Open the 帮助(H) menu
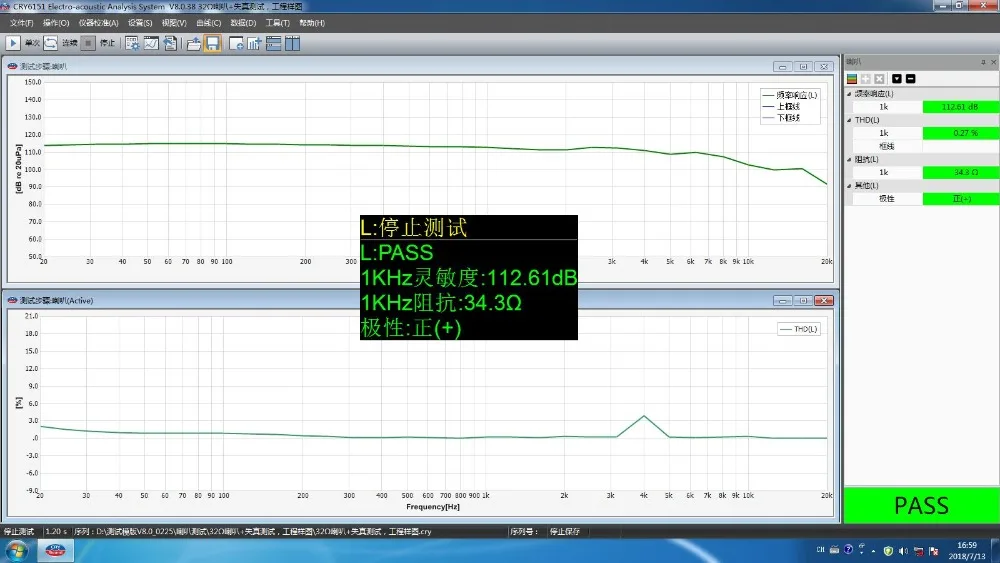The image size is (1000, 563). tap(312, 23)
